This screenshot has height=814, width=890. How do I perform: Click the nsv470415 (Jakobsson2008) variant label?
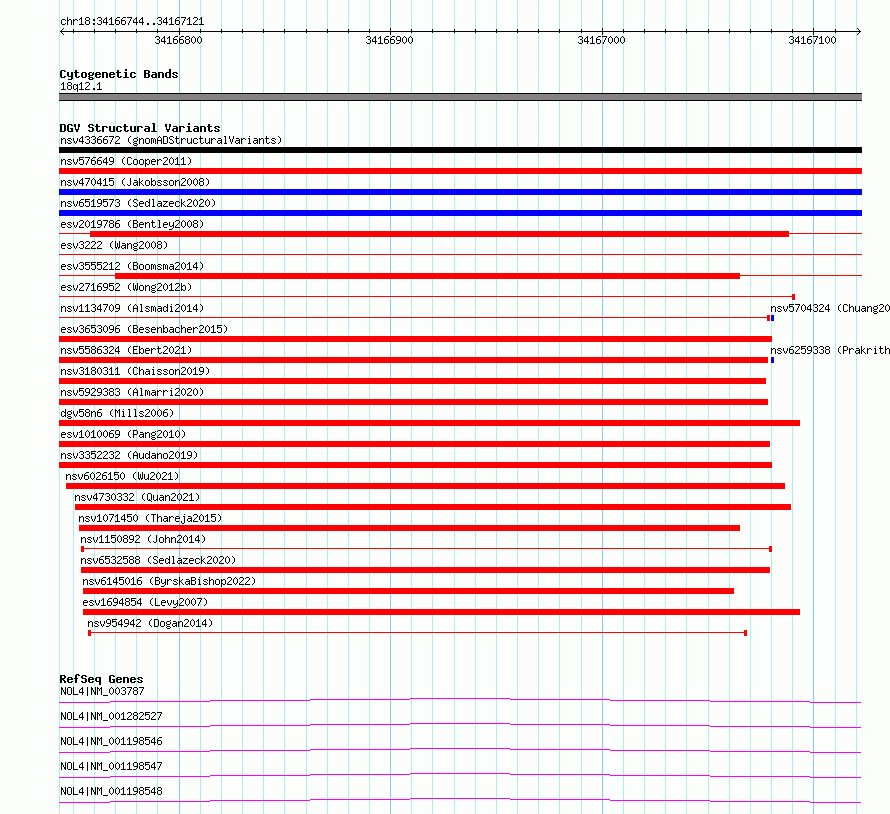tap(135, 182)
